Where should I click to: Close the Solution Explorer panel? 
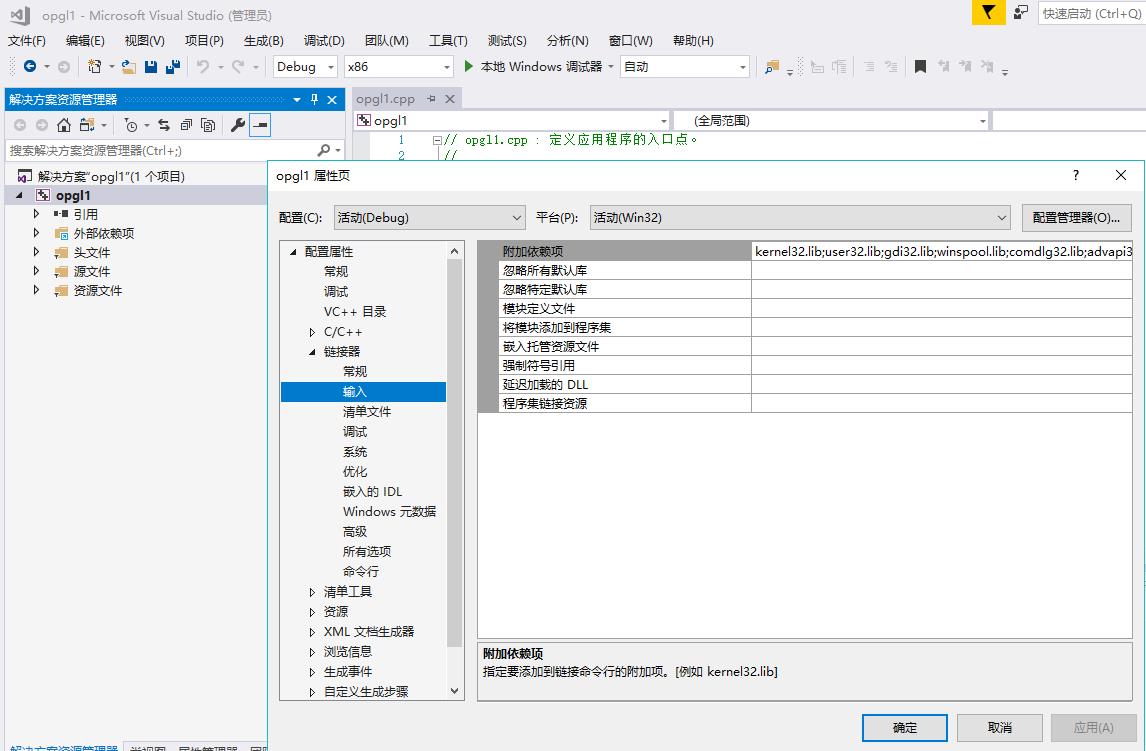(x=332, y=99)
